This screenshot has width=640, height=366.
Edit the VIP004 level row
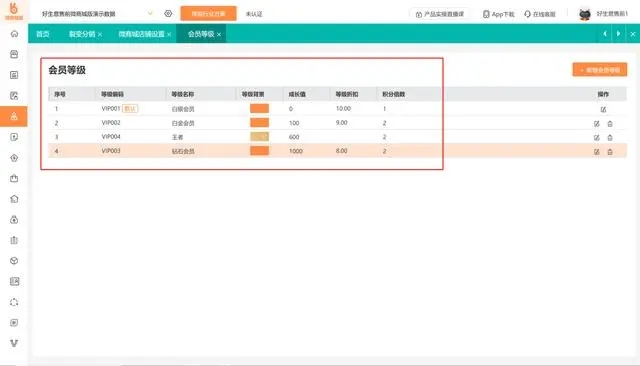click(597, 138)
